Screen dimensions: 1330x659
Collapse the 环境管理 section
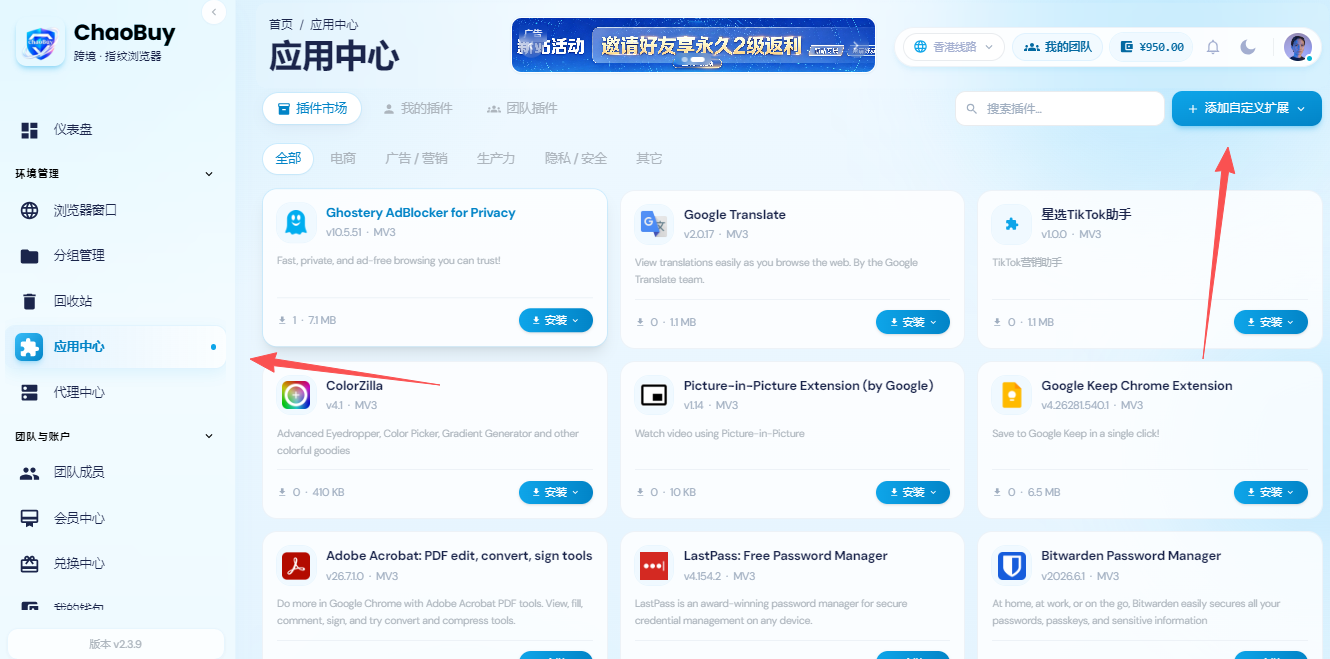(x=209, y=174)
